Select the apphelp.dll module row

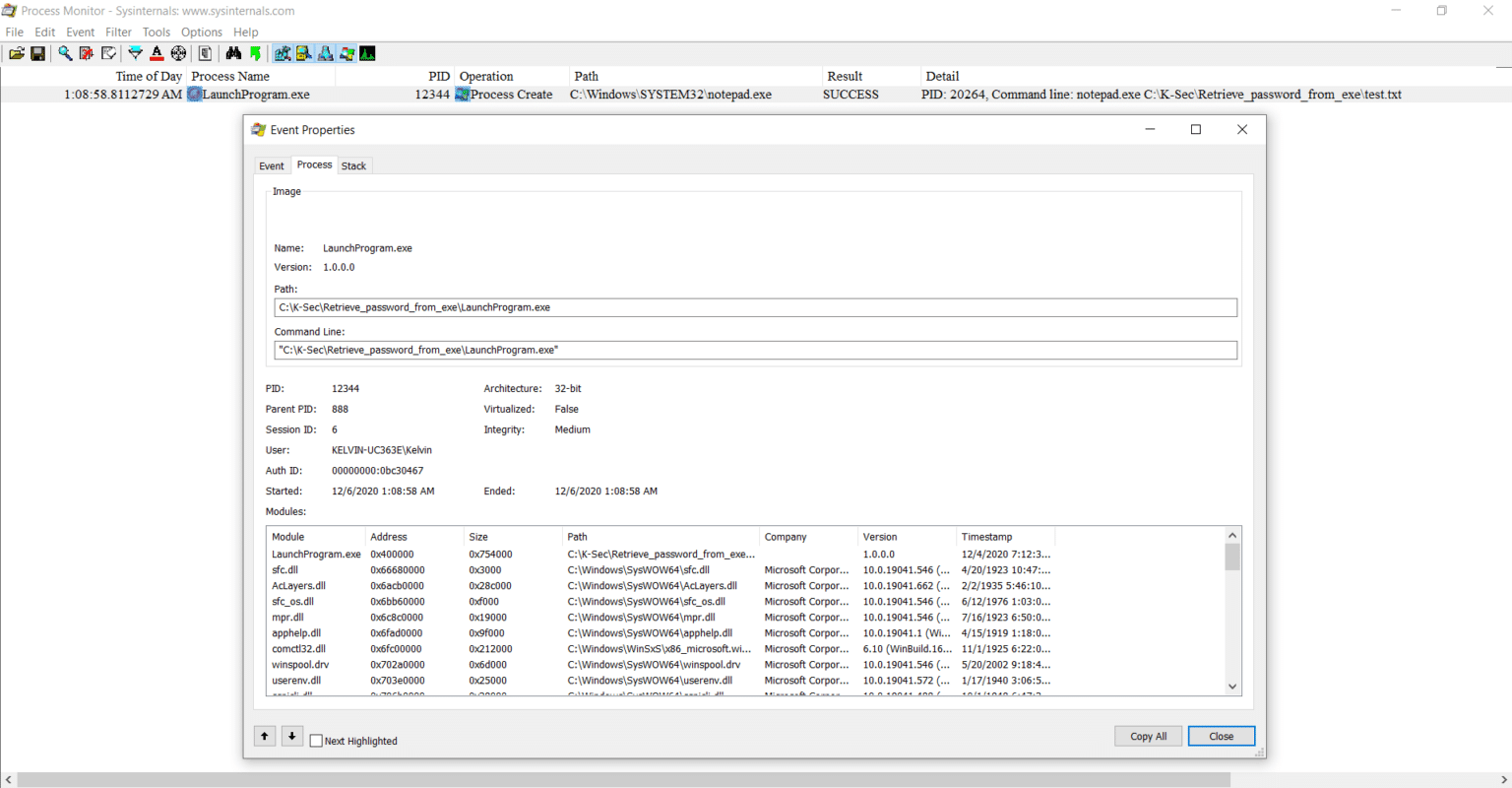click(661, 633)
